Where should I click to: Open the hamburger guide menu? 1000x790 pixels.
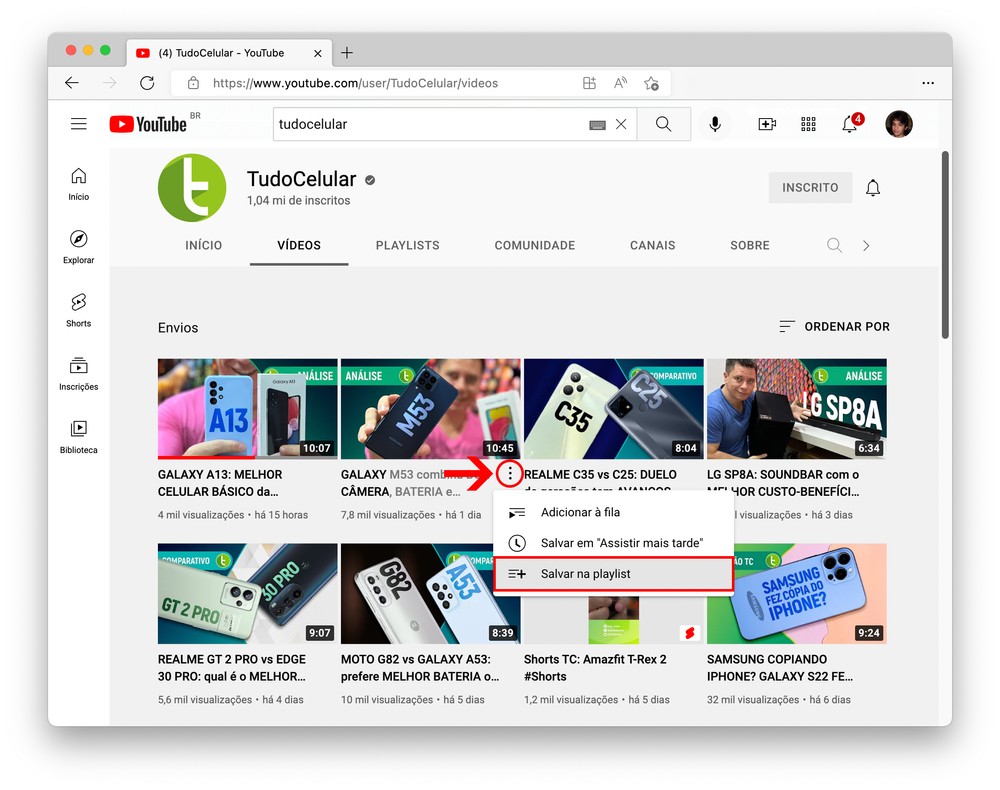(78, 124)
